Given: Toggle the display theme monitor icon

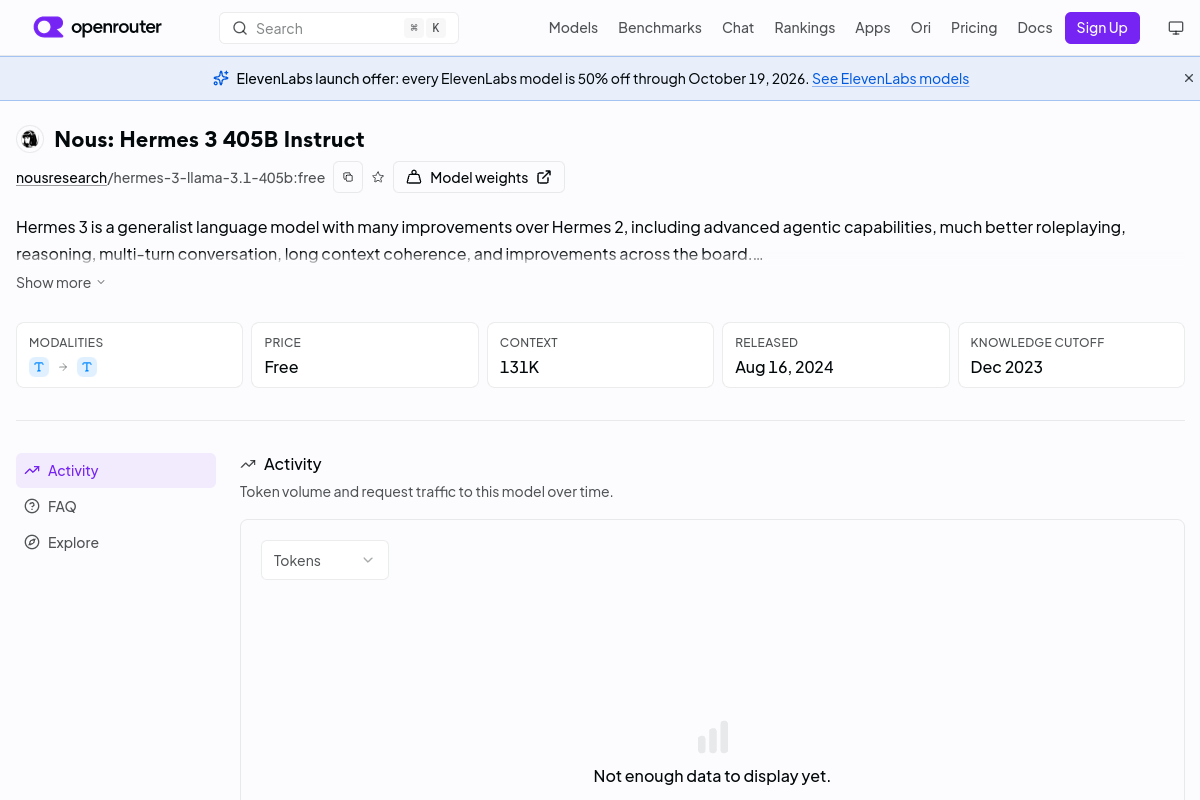Looking at the screenshot, I should tap(1176, 28).
